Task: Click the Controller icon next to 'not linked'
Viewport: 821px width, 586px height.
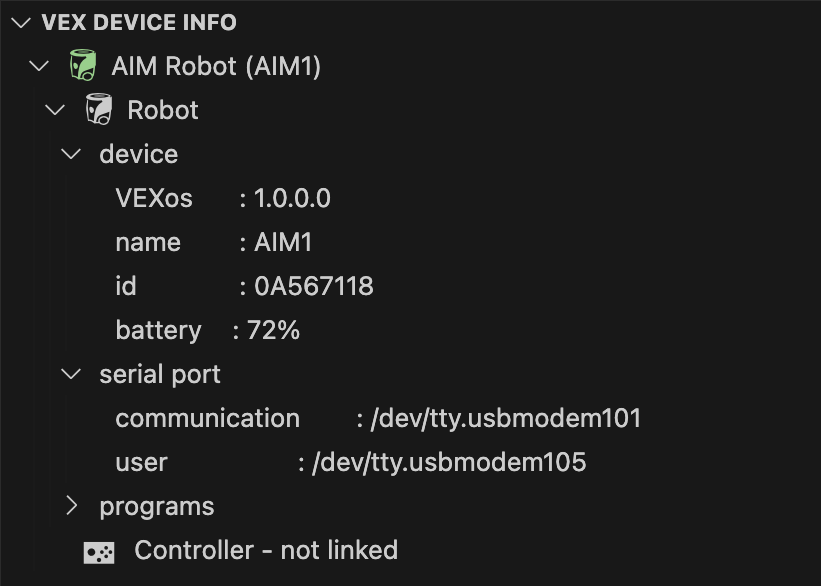Action: pos(97,550)
